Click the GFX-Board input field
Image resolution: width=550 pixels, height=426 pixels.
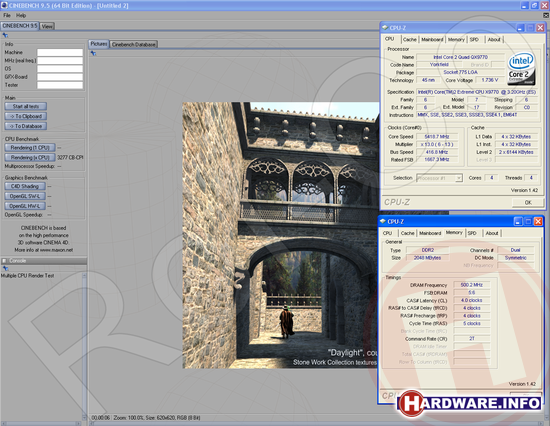click(x=60, y=77)
